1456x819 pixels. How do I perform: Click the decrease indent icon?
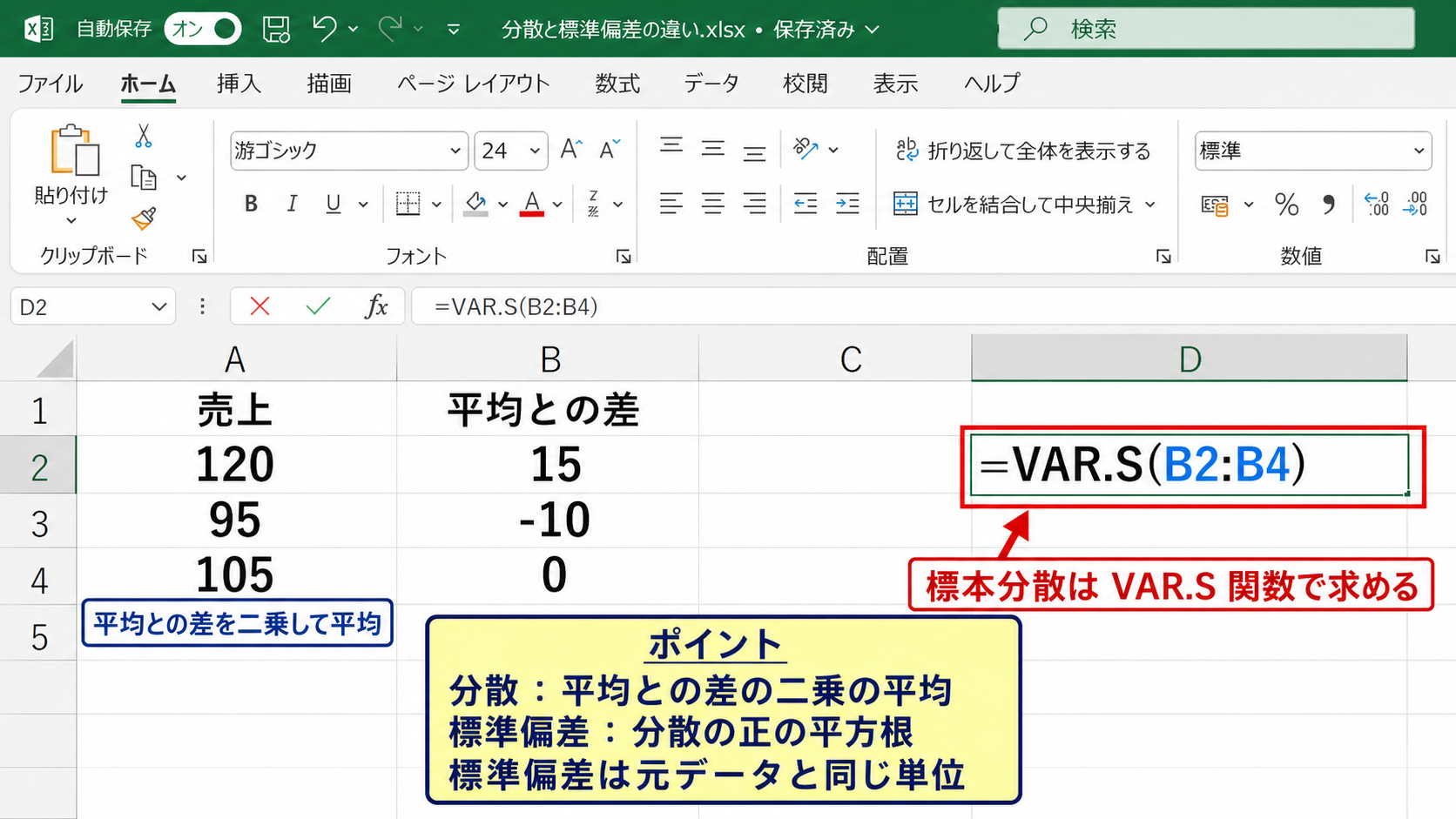tap(806, 204)
